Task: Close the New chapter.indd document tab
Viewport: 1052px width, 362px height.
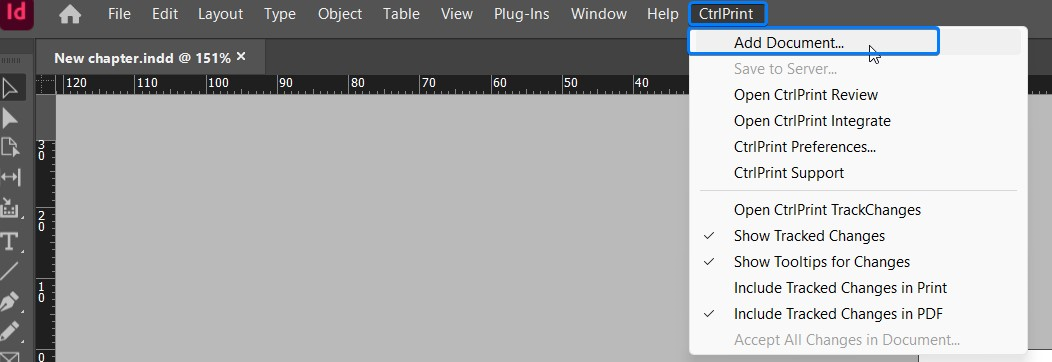Action: [x=241, y=56]
